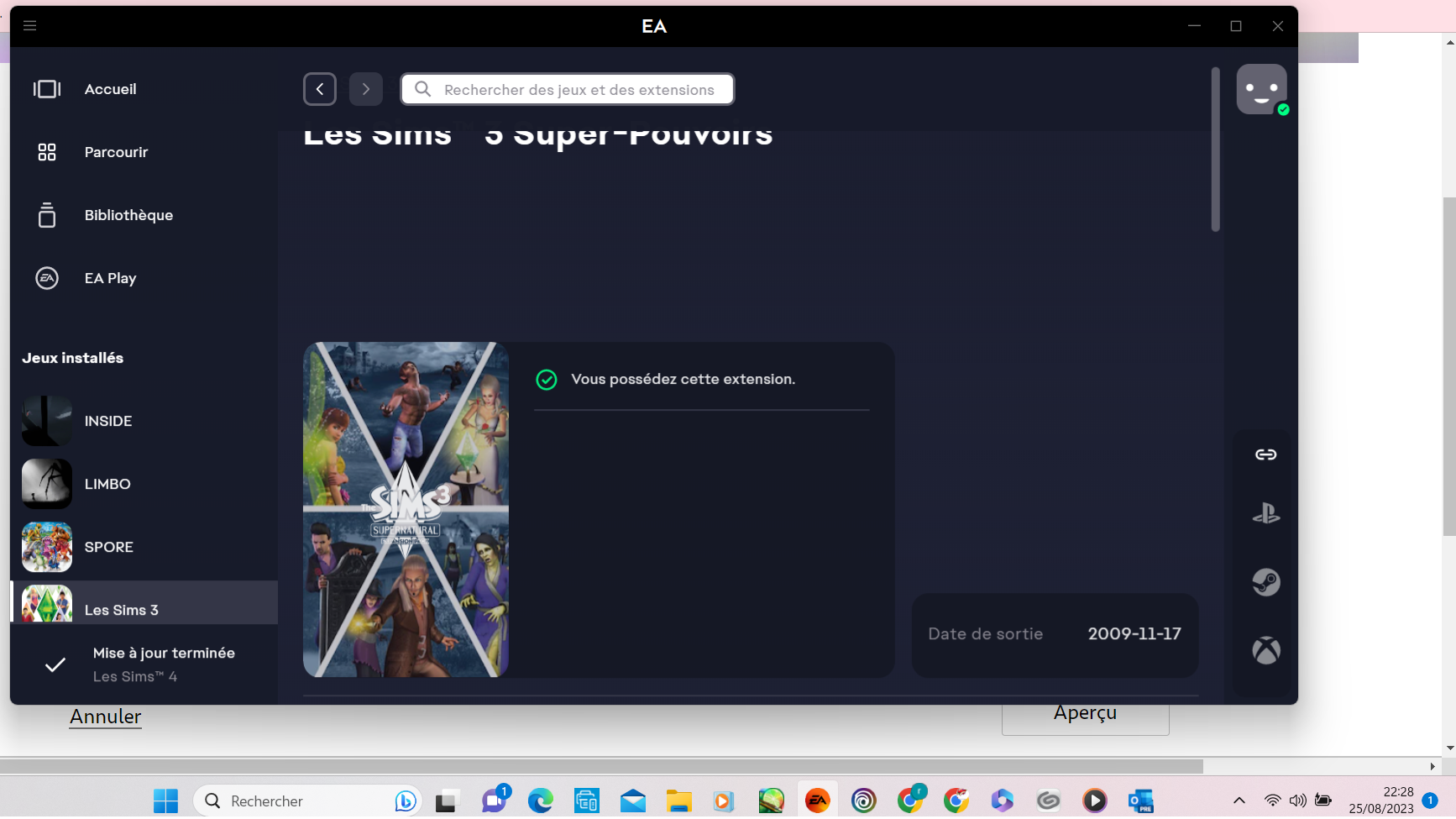Open Ubisoft Connect from taskbar
Screen dimensions: 1456x819
click(863, 801)
